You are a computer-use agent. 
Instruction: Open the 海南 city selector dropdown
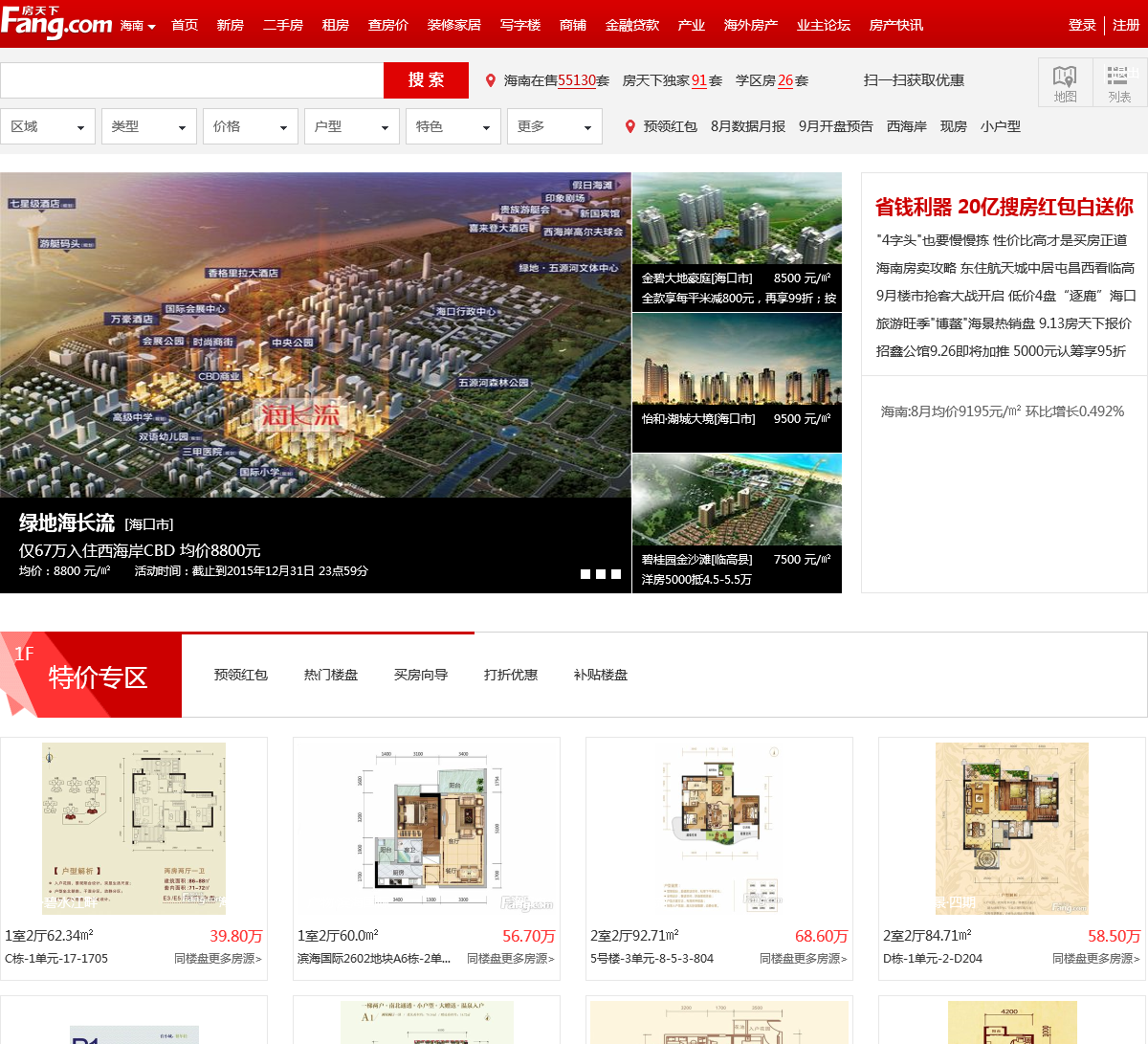138,26
